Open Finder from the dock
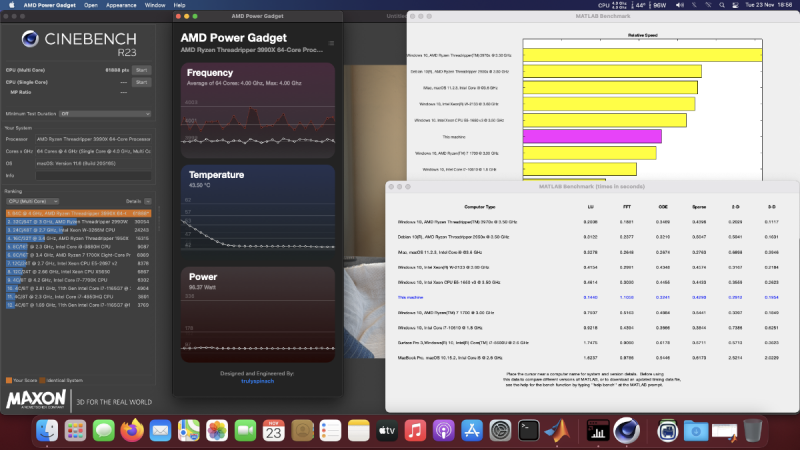This screenshot has height=450, width=800. point(47,431)
